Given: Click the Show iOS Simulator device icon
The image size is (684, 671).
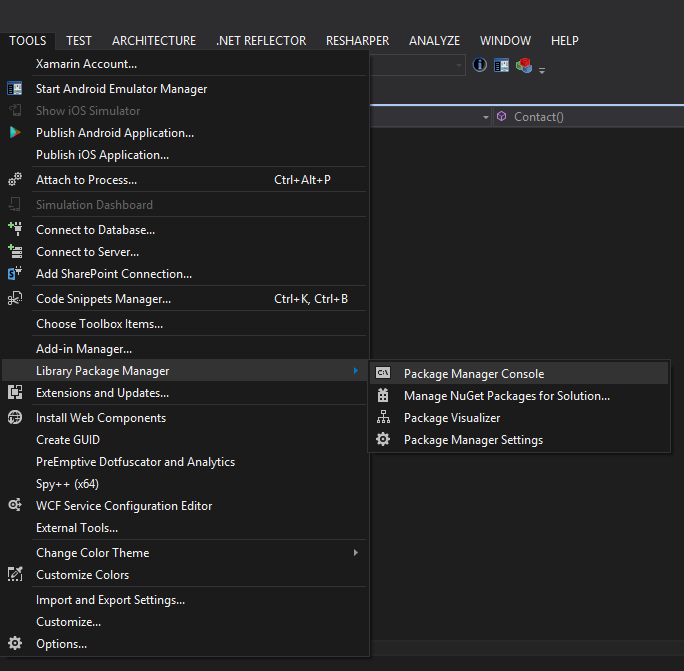Looking at the screenshot, I should [15, 110].
